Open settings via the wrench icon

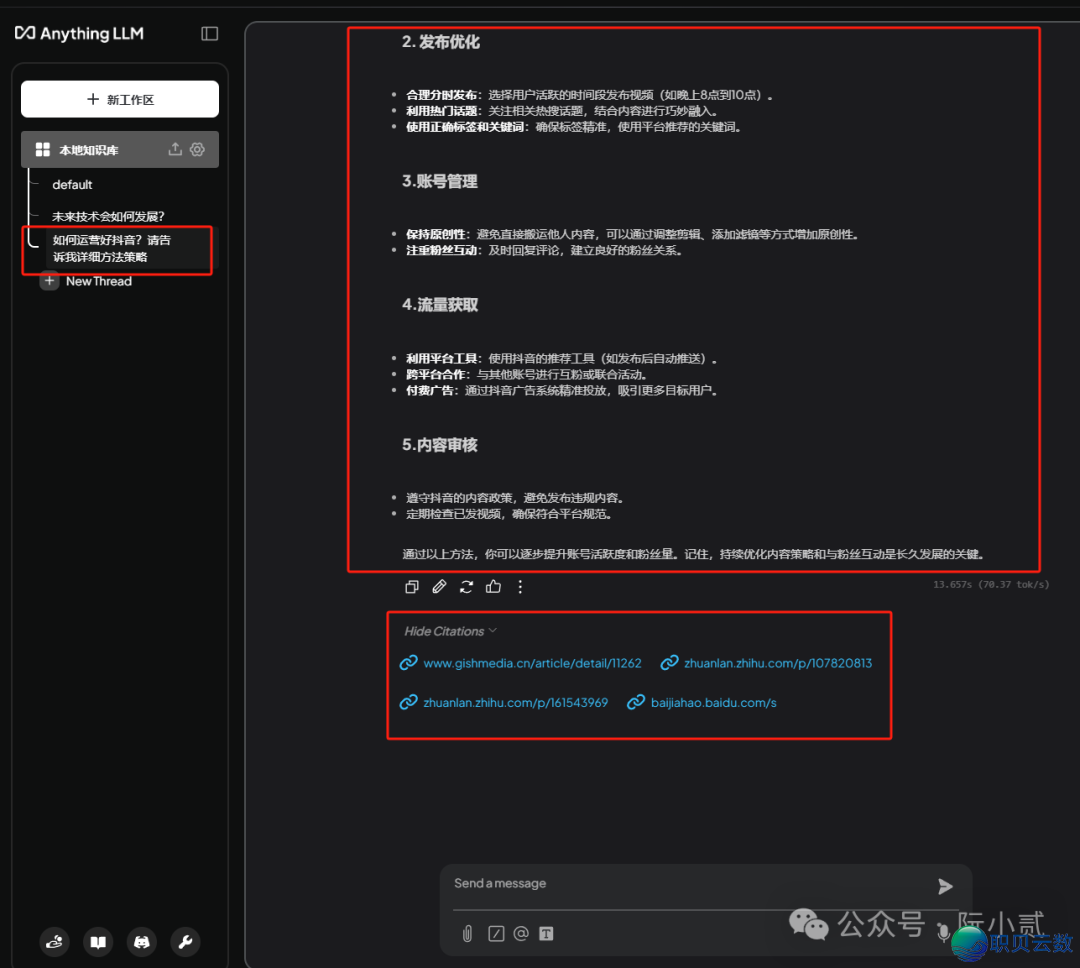point(185,941)
